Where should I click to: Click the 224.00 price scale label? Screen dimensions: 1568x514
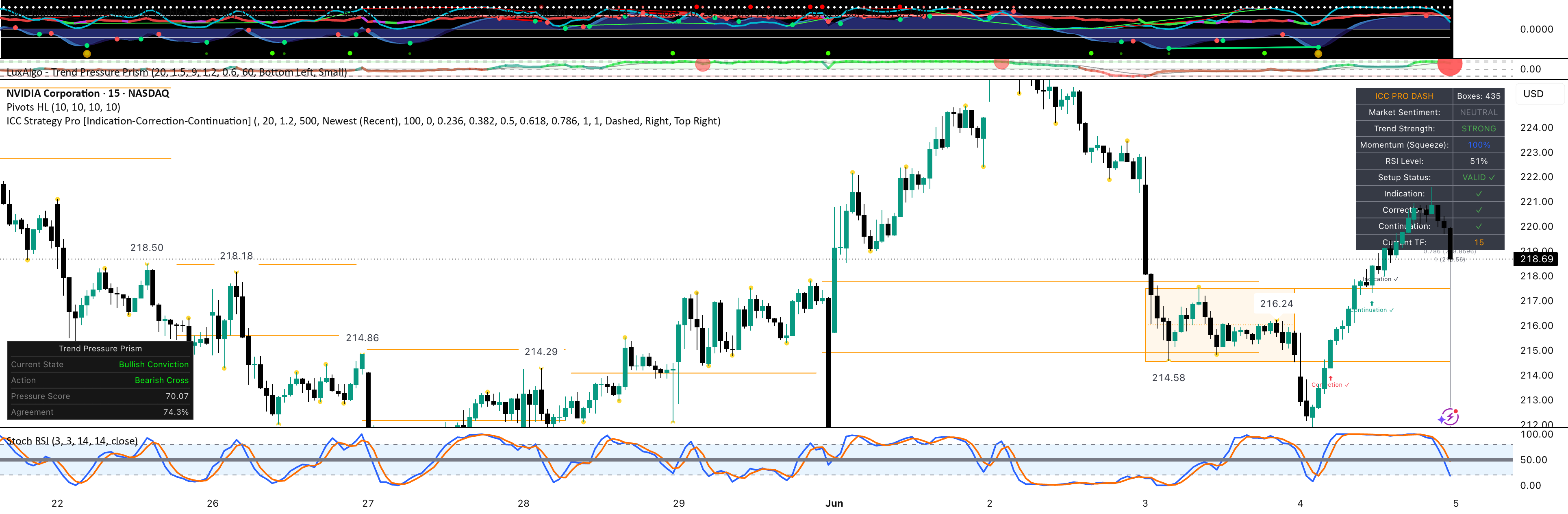tap(1536, 127)
